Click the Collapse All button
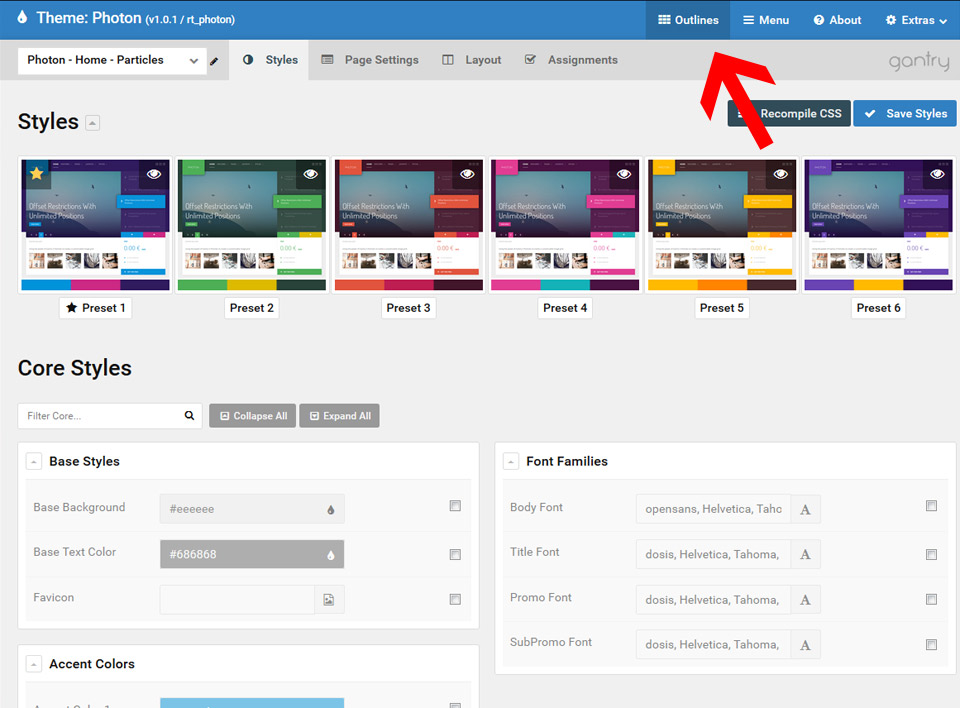The height and width of the screenshot is (708, 960). (x=253, y=416)
